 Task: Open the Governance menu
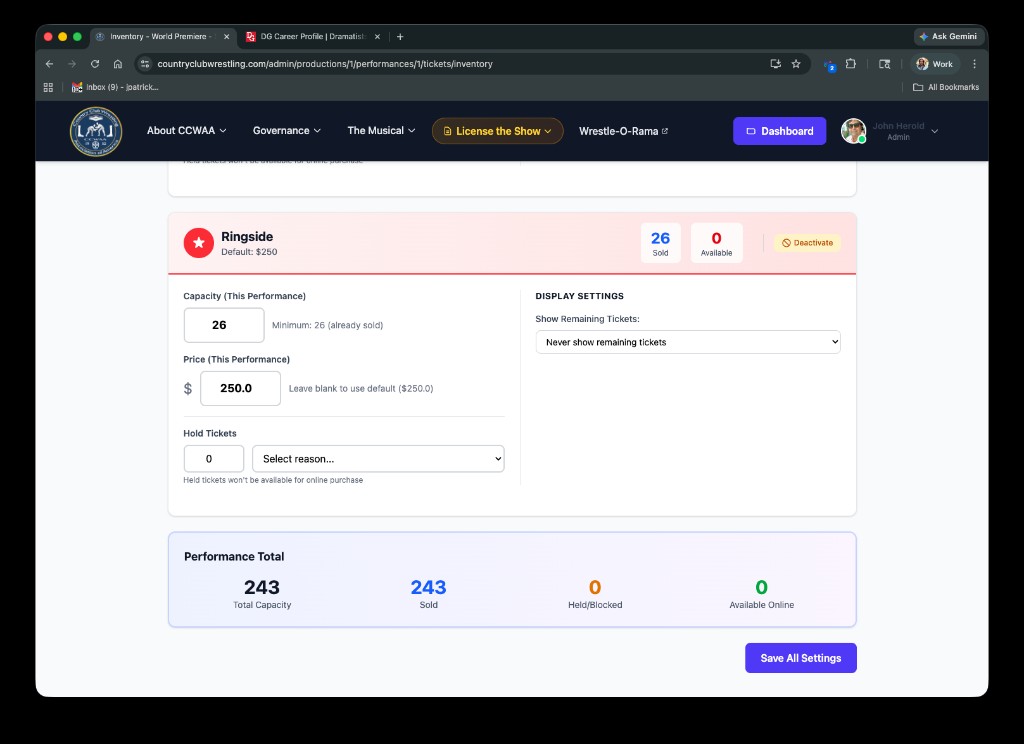(287, 130)
